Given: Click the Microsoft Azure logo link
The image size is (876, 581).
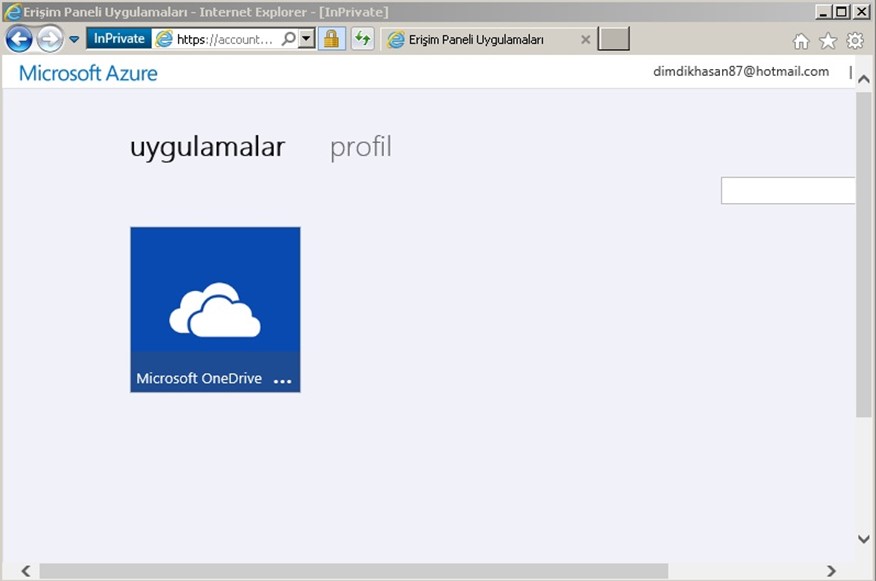Looking at the screenshot, I should 88,73.
